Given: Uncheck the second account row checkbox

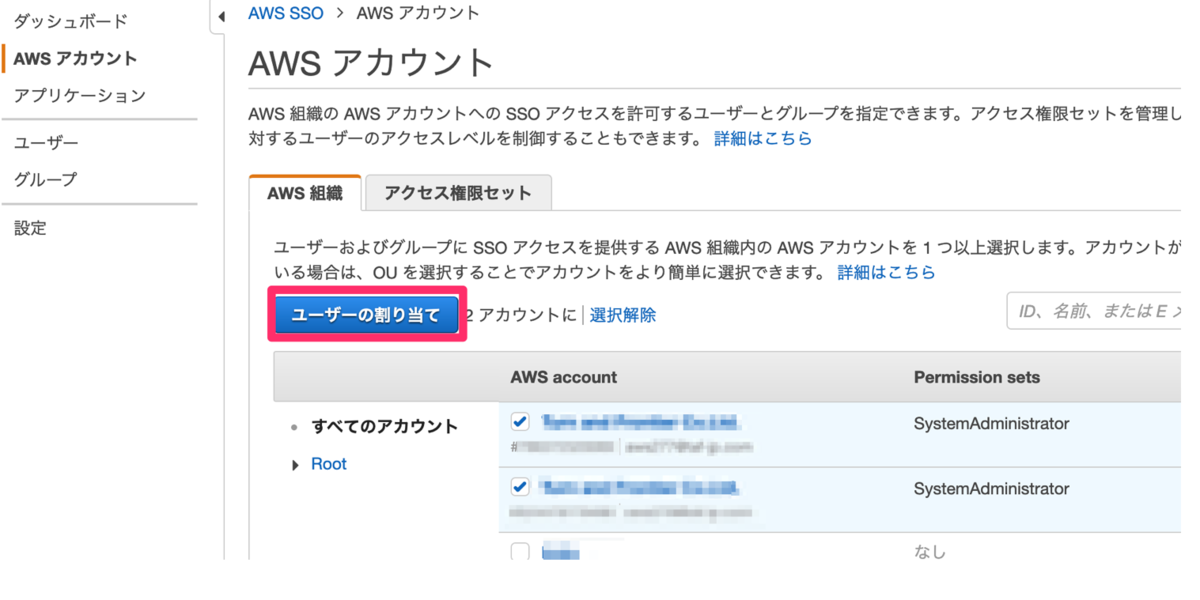Looking at the screenshot, I should [x=520, y=487].
